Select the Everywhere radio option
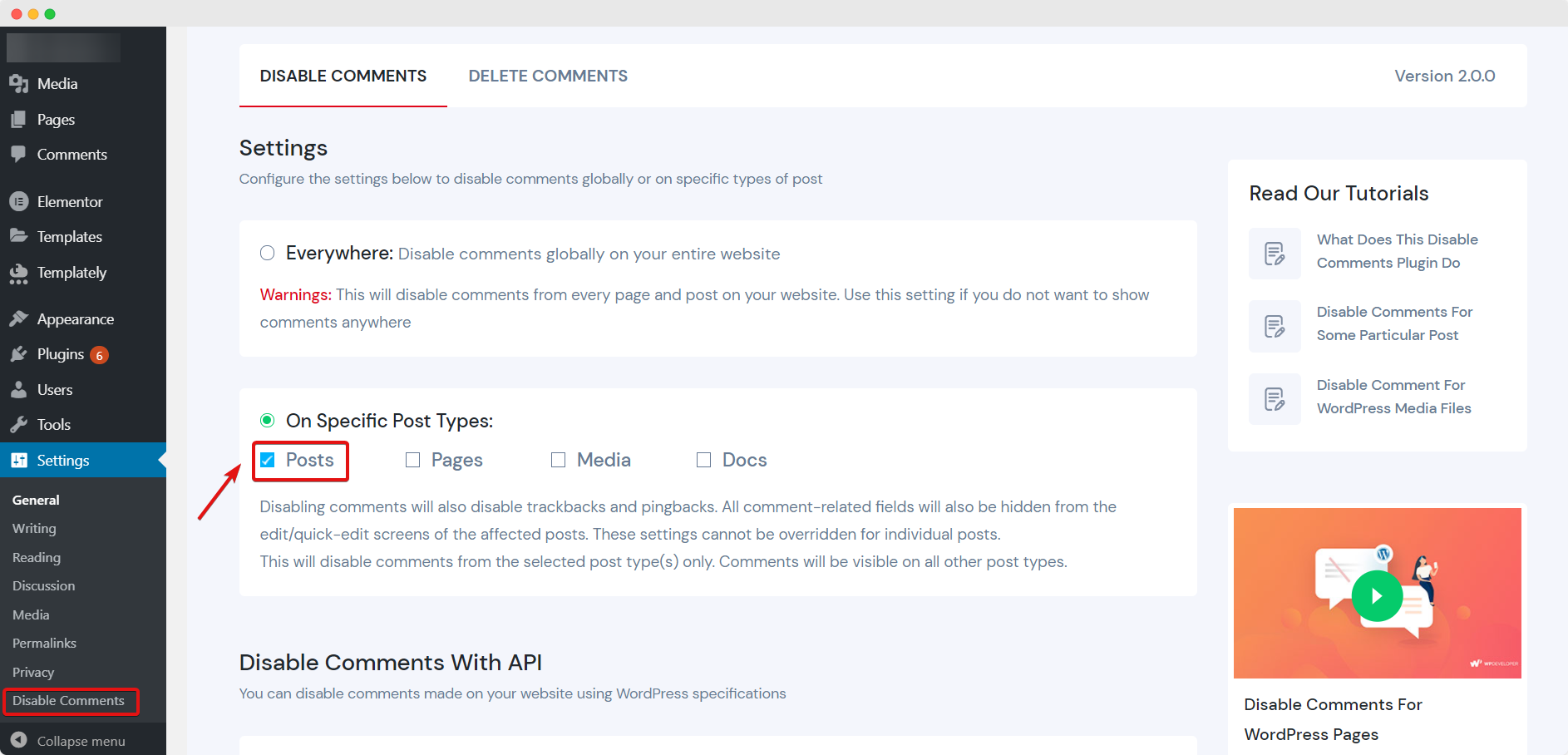This screenshot has height=755, width=1568. pos(267,253)
